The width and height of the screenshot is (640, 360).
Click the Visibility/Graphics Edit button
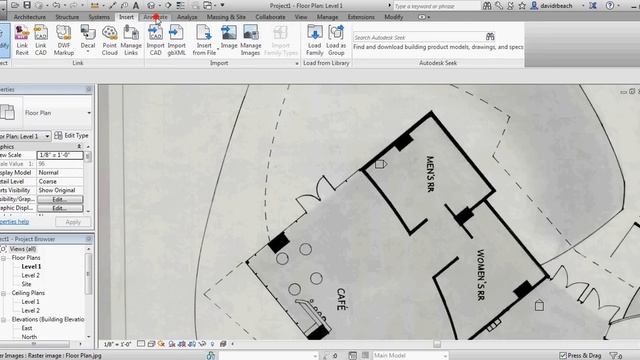[60, 199]
